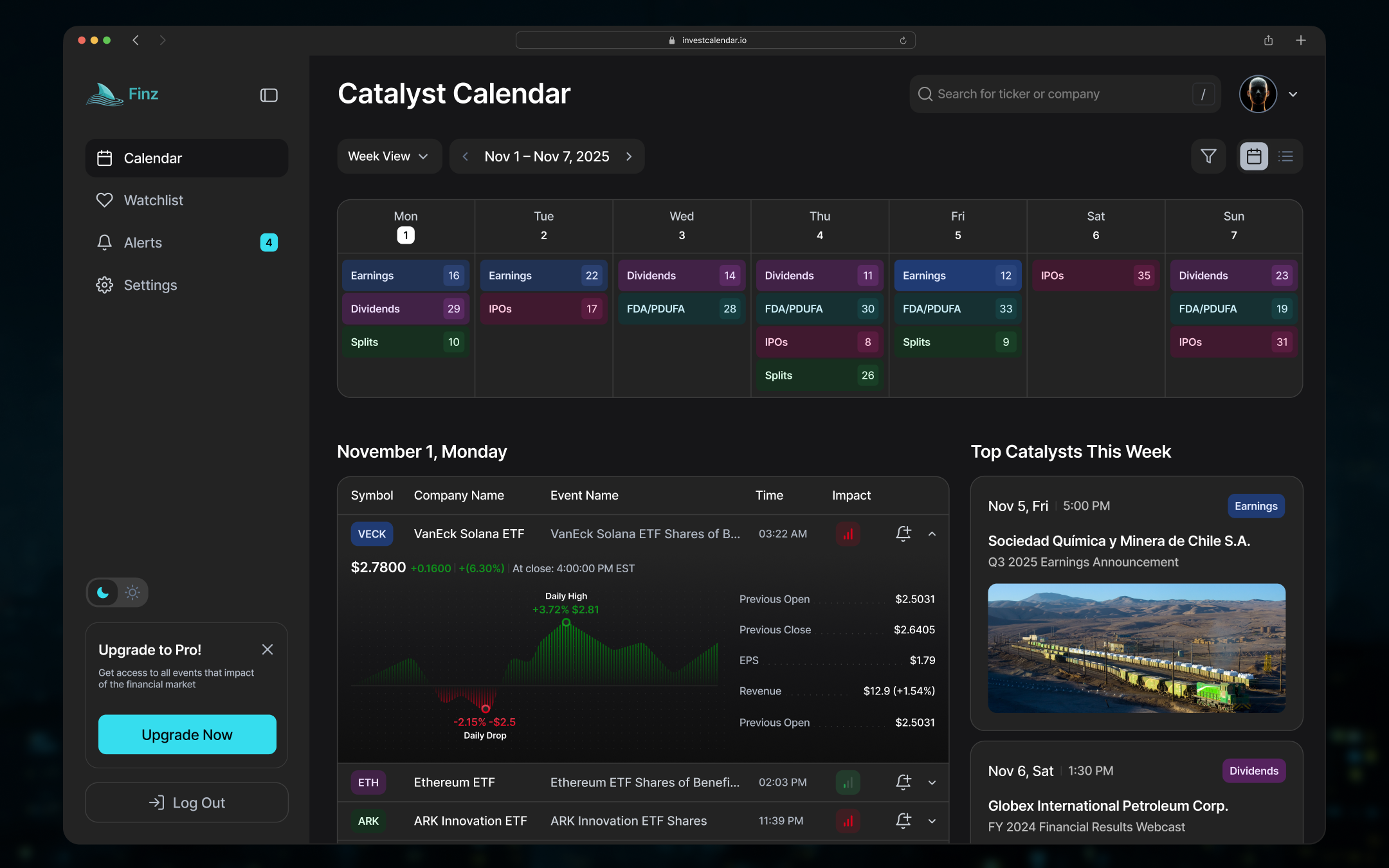Go to previous week with left arrow
The image size is (1389, 868).
pos(465,156)
